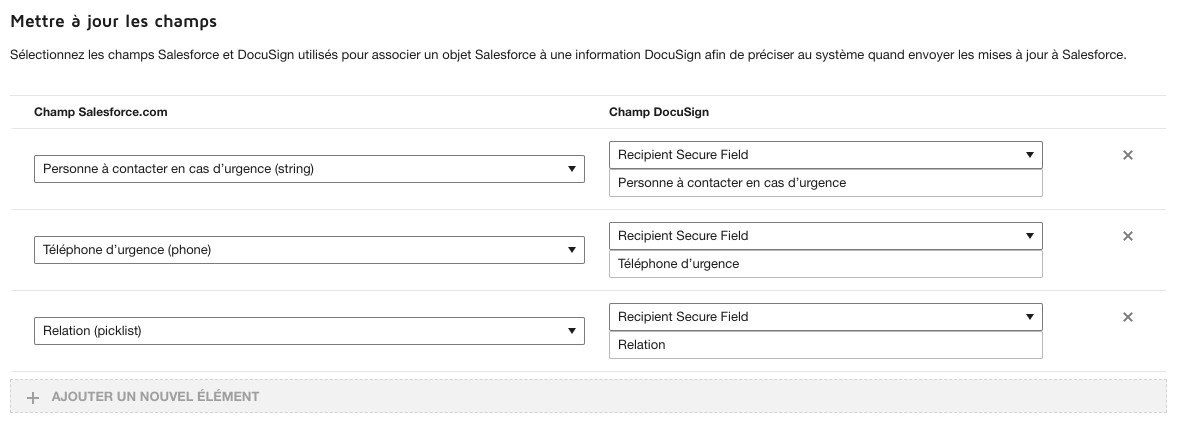Remove the Relation mapping row

pos(1127,317)
